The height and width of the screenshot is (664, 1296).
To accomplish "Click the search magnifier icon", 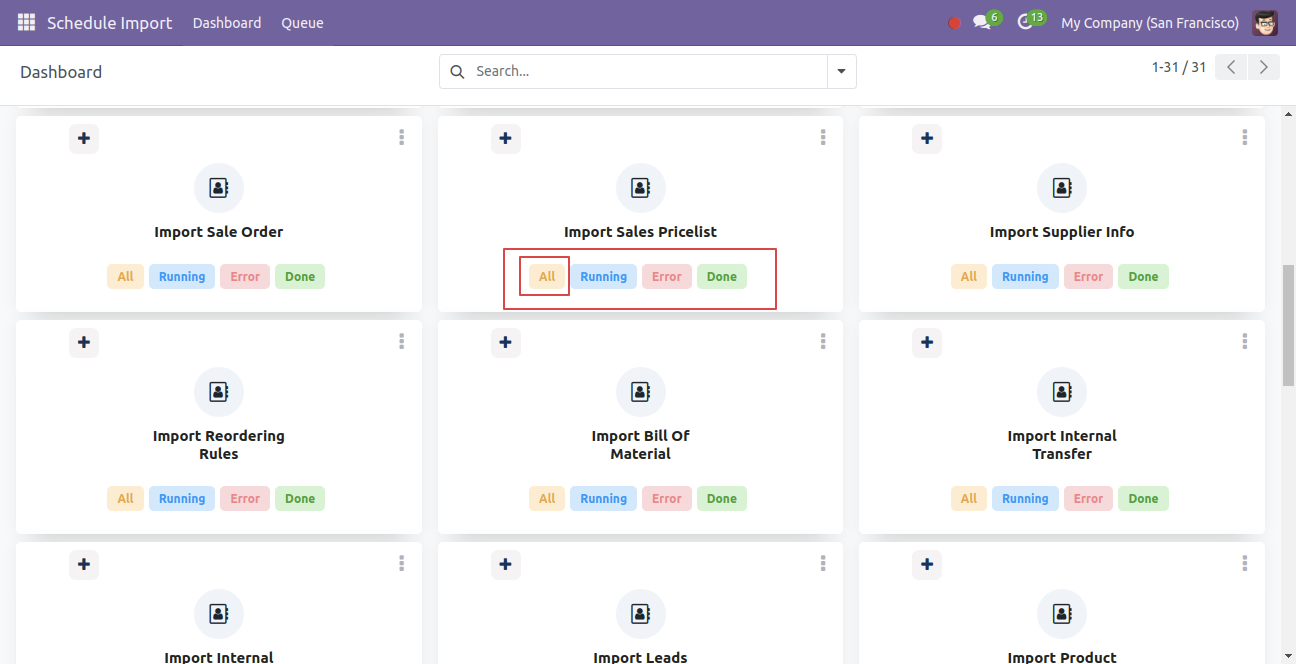I will coord(458,71).
